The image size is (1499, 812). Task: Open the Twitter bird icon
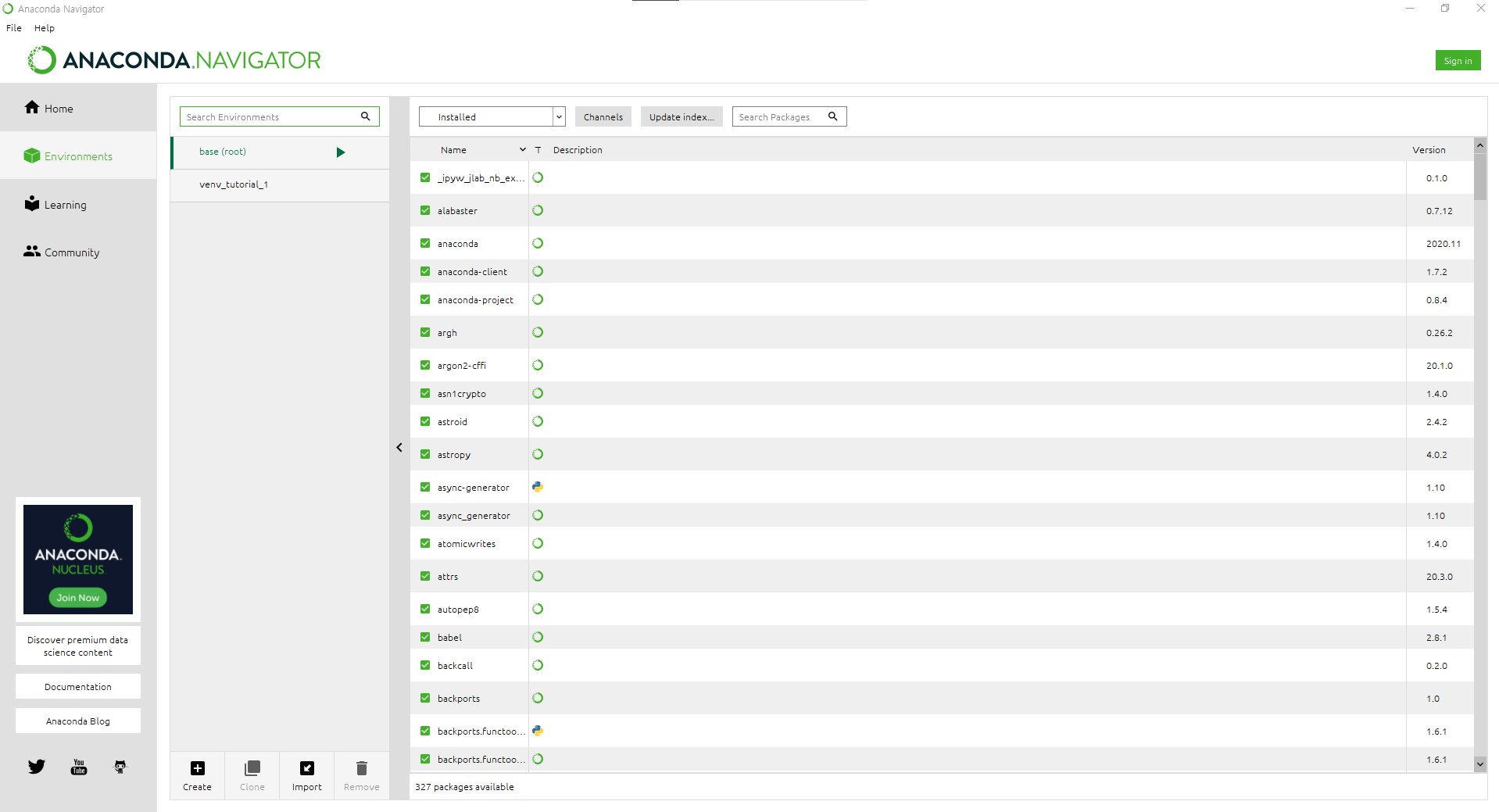pos(37,767)
